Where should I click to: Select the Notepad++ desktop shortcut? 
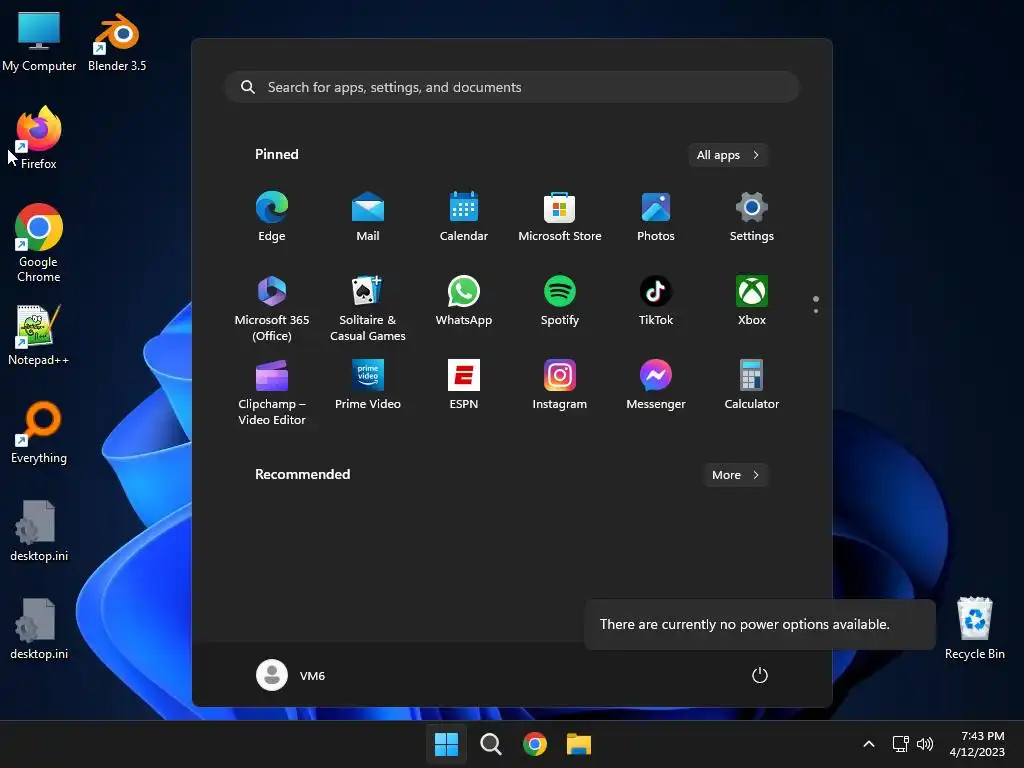pyautogui.click(x=39, y=335)
